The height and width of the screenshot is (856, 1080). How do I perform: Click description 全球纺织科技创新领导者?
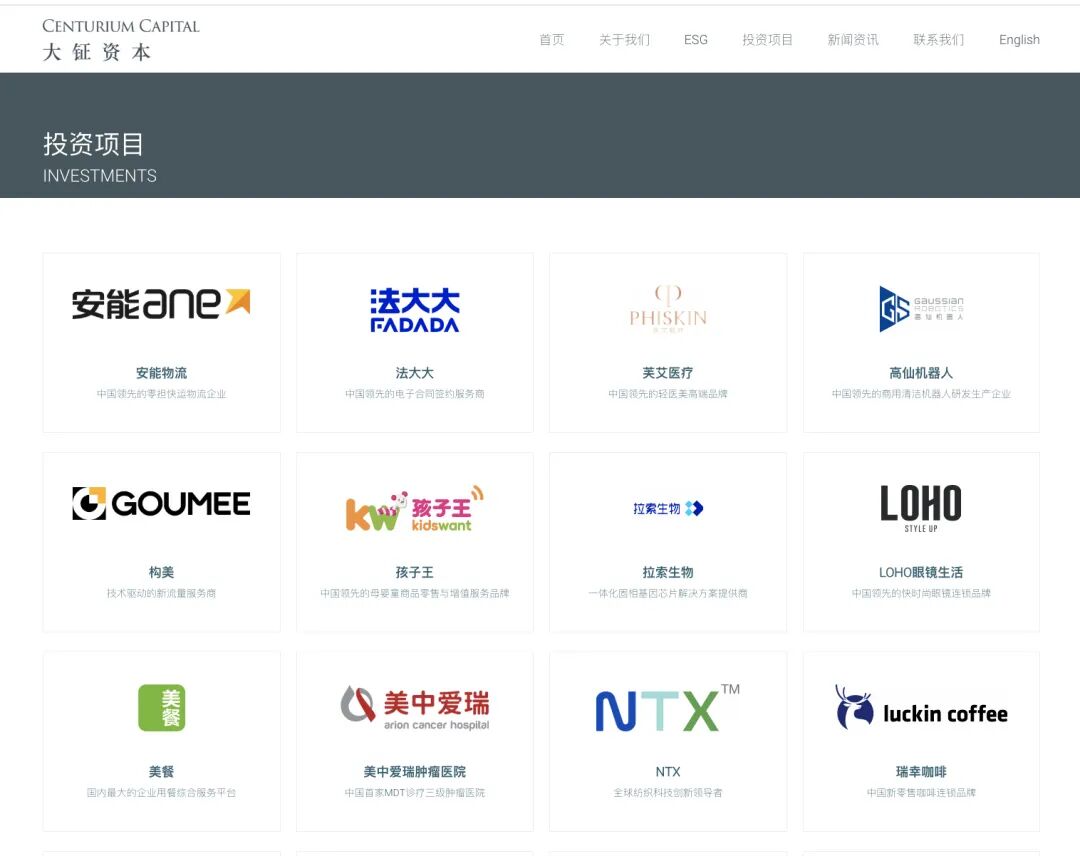667,793
